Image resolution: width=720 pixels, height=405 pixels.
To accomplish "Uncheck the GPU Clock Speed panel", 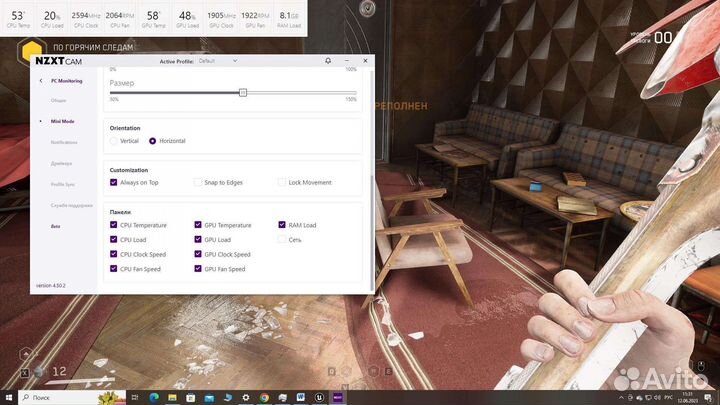I will tap(198, 254).
